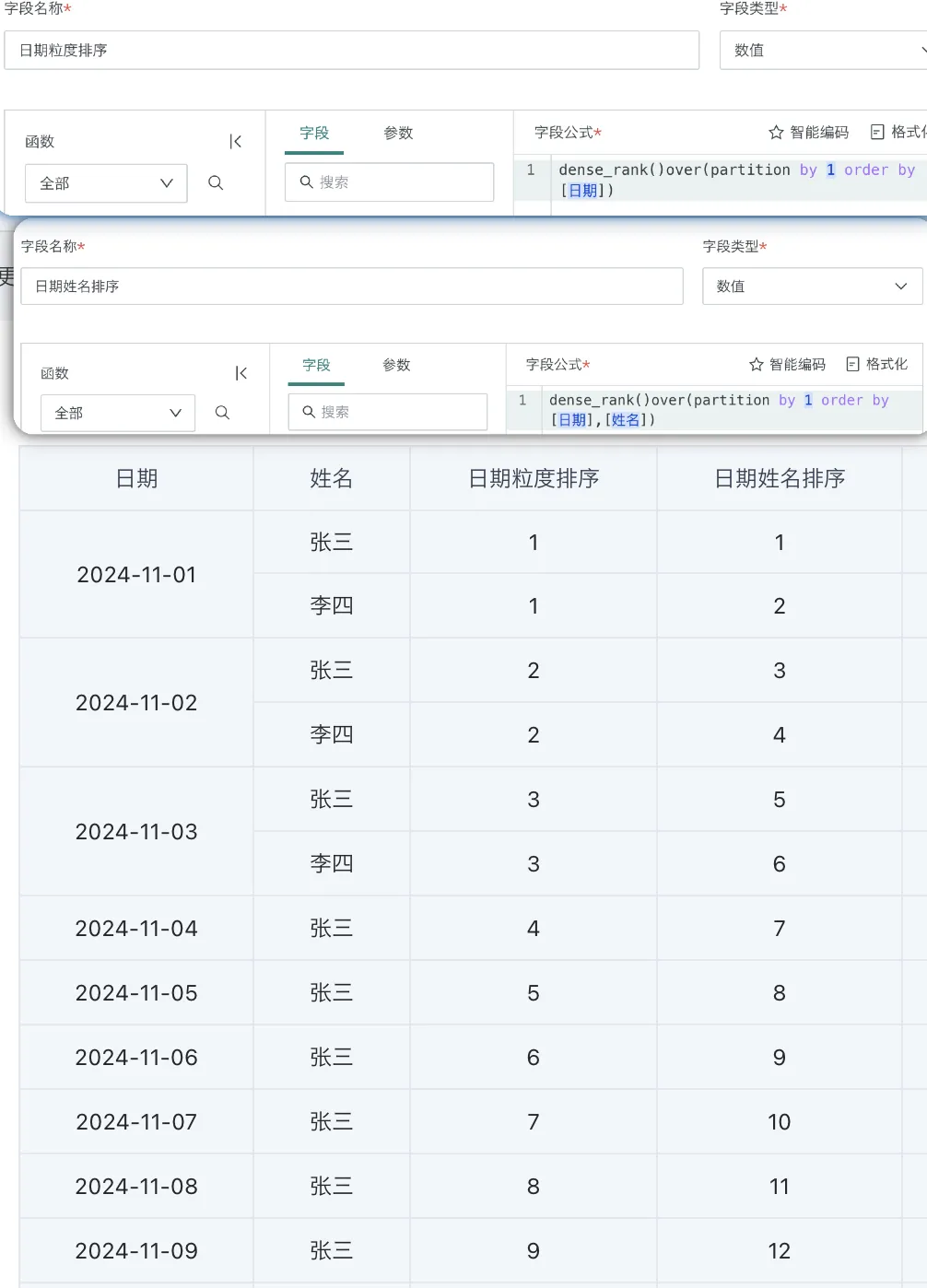Click the 搜索 field box in 日期粒度排序 panel
927x1288 pixels.
pos(389,182)
